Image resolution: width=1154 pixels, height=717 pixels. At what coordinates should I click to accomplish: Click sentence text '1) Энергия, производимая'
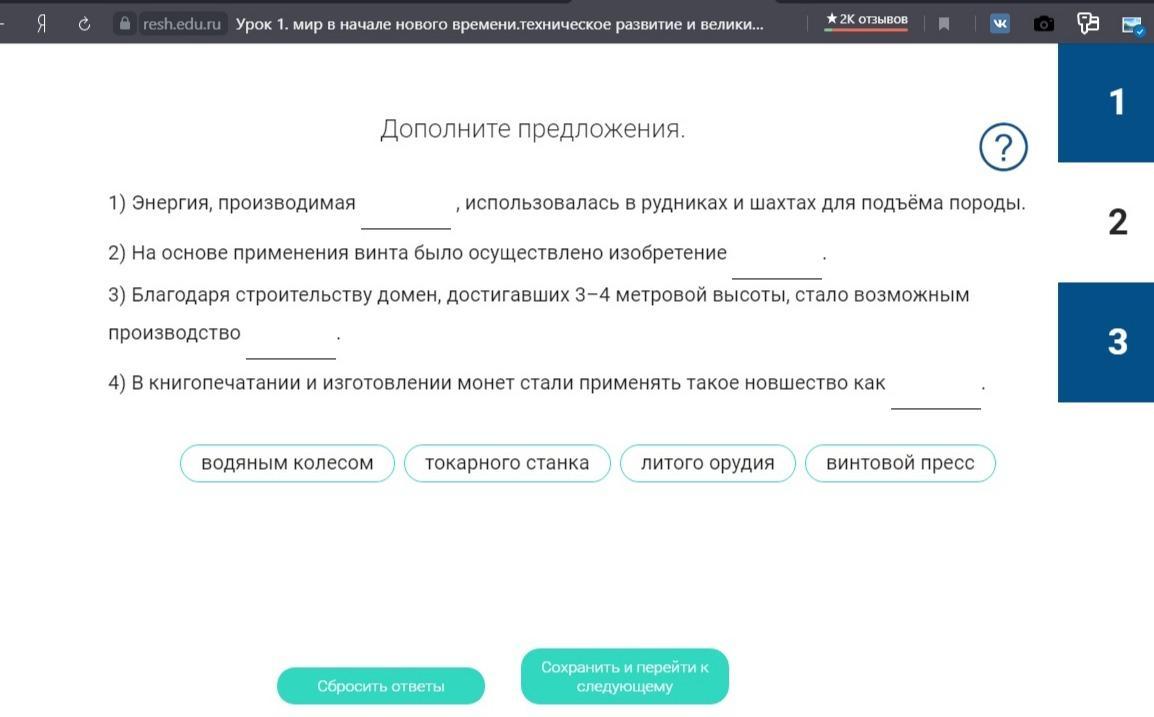pyautogui.click(x=232, y=203)
